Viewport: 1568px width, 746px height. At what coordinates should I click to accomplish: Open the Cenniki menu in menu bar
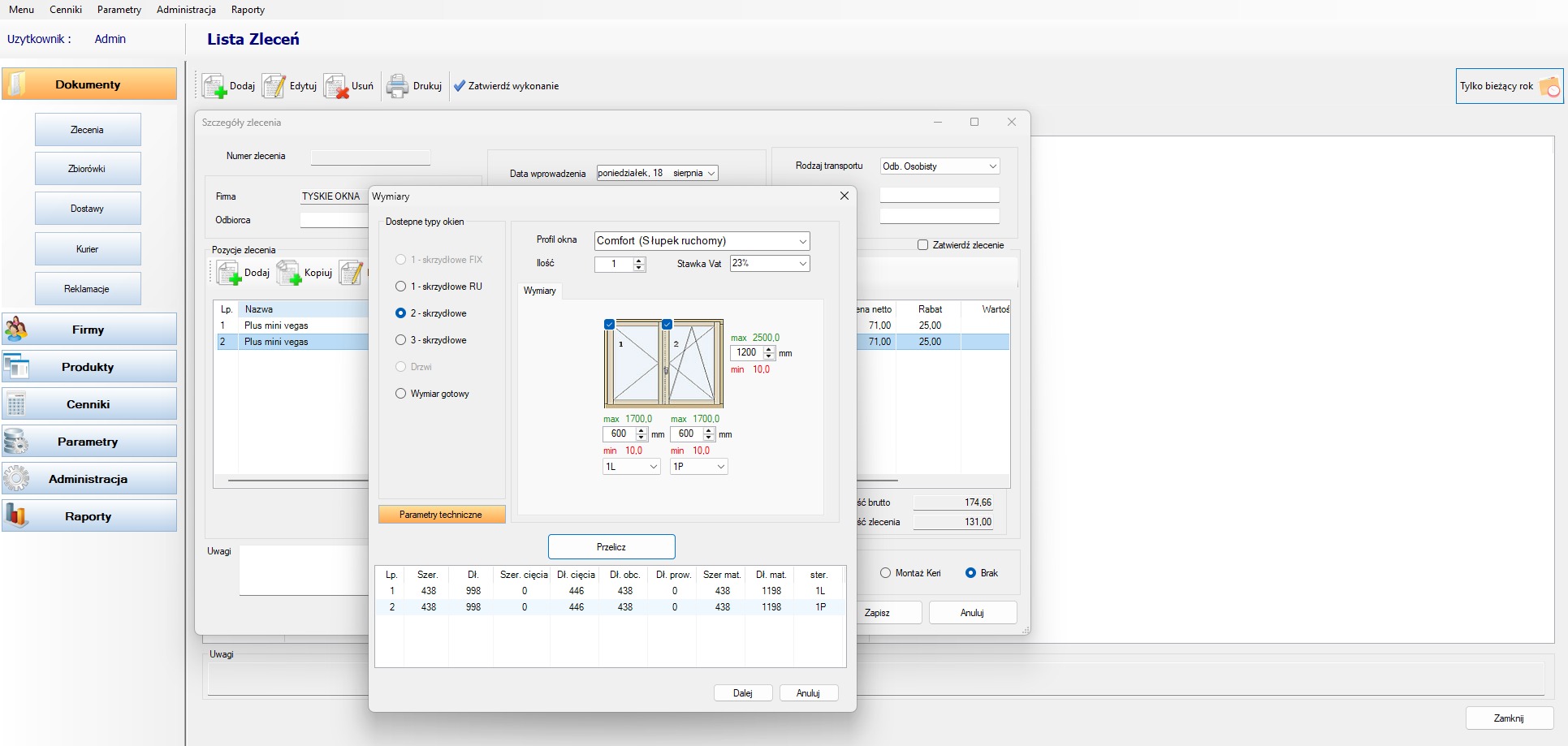pyautogui.click(x=66, y=10)
